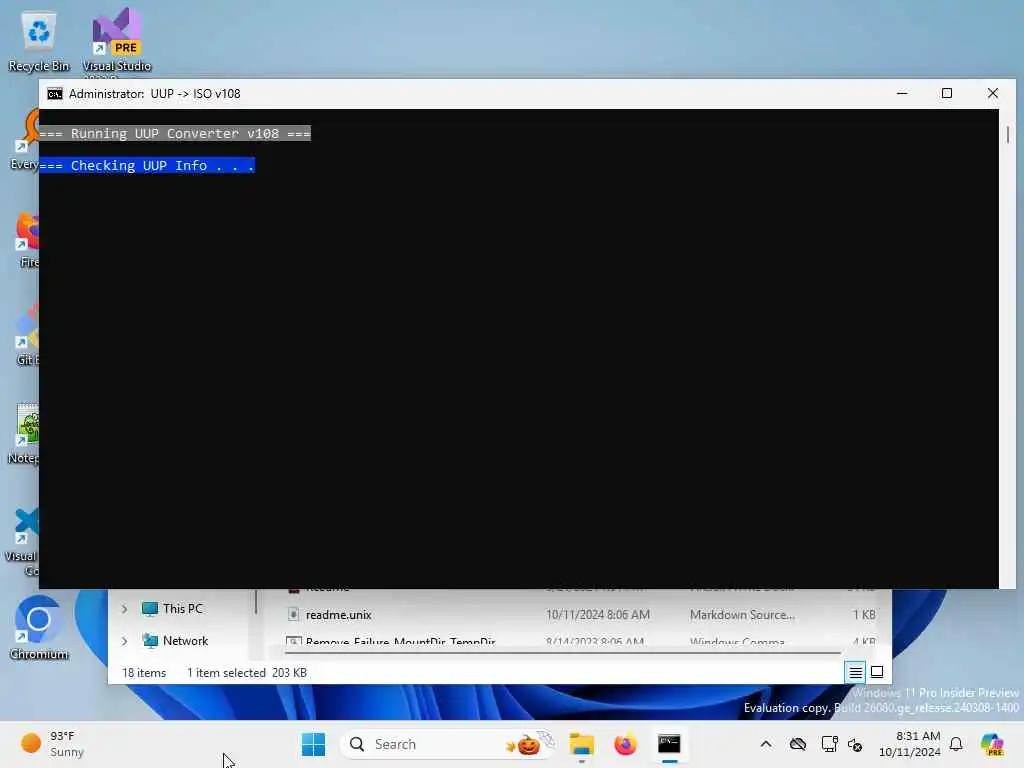
Task: Show hidden system tray icons
Action: (766, 744)
